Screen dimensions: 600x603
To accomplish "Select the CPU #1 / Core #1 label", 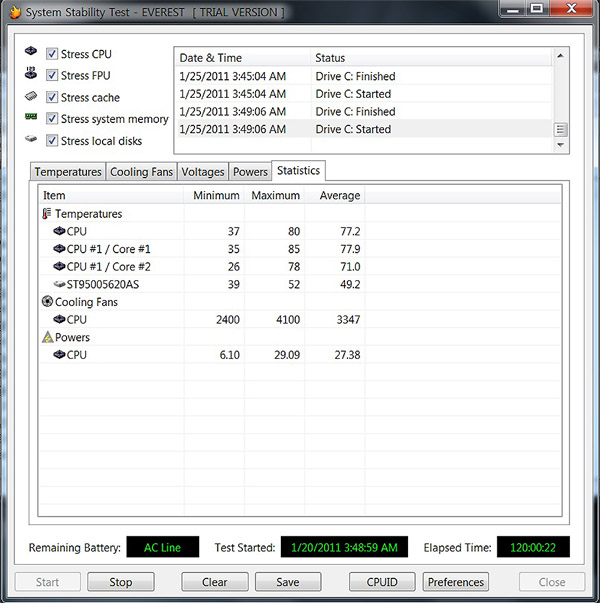I will click(x=108, y=249).
